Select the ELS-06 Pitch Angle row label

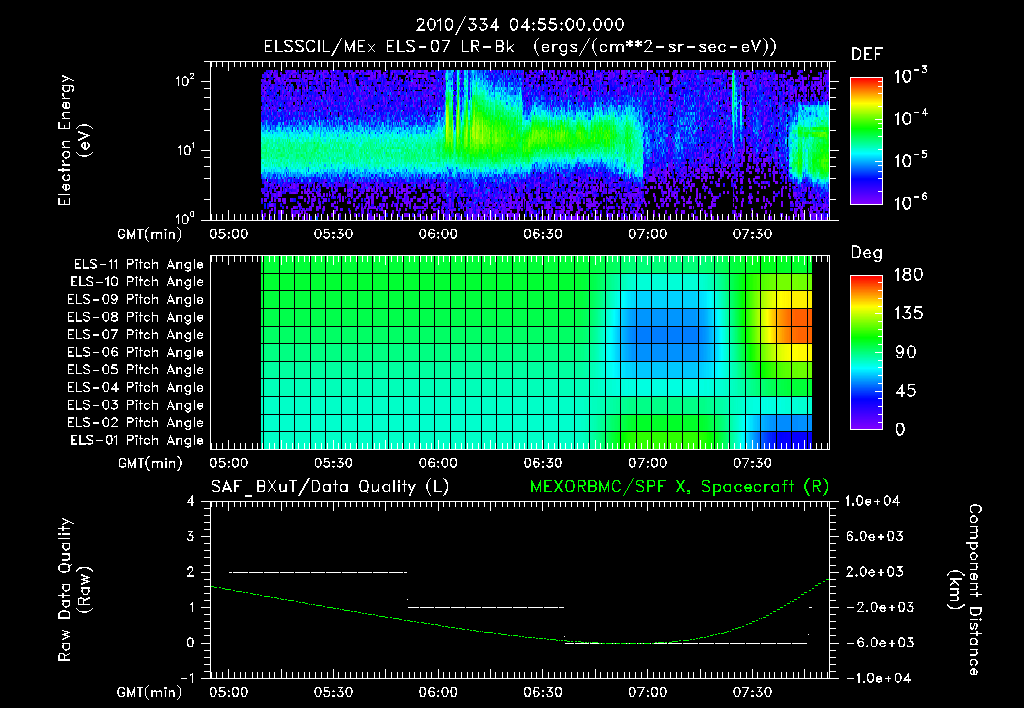136,353
